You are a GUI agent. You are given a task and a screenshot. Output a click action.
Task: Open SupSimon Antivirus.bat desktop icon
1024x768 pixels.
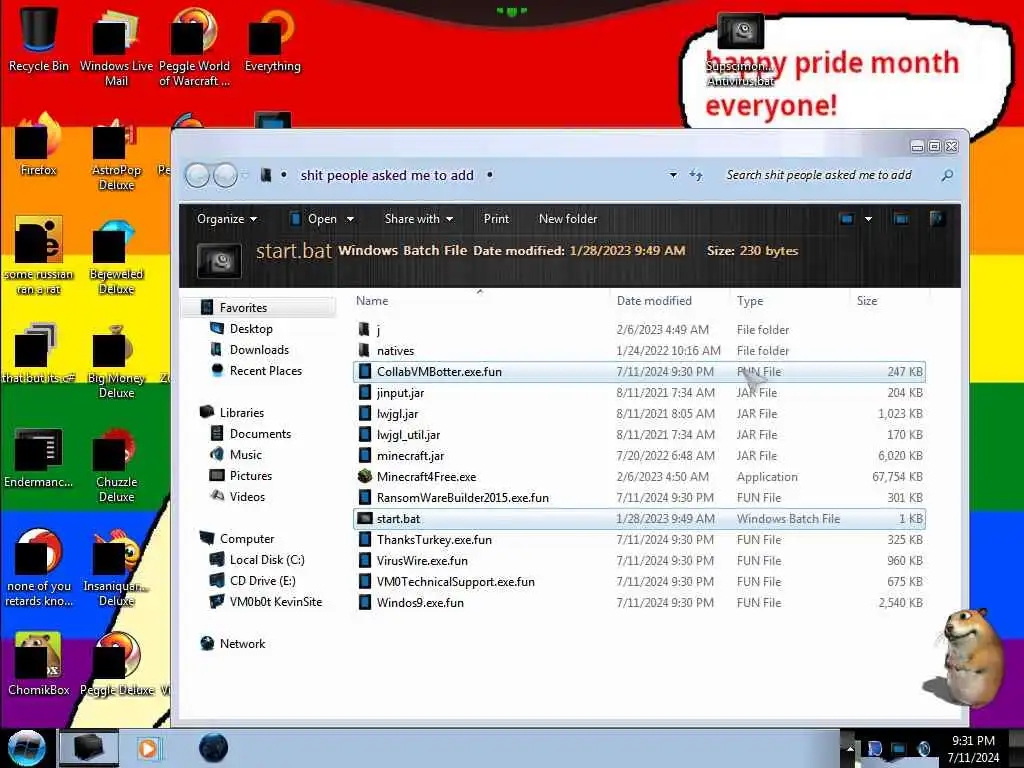click(x=740, y=51)
